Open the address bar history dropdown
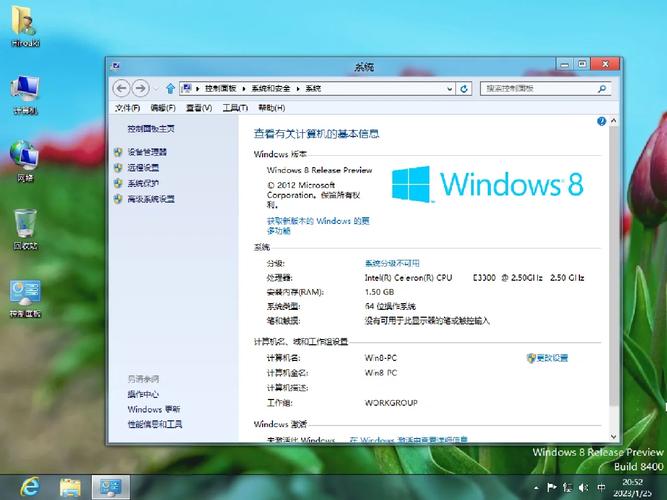667x500 pixels. 450,89
